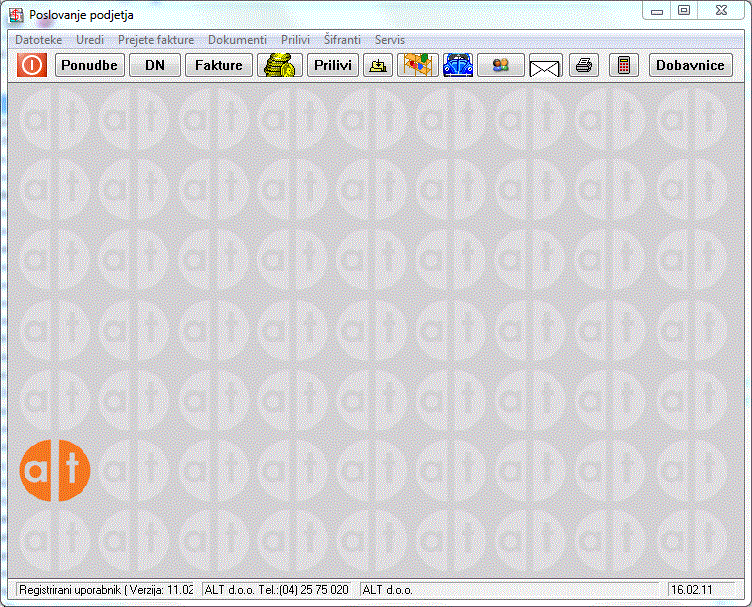Screen dimensions: 752x607
Task: Click the envelope mail icon
Action: pyautogui.click(x=544, y=66)
